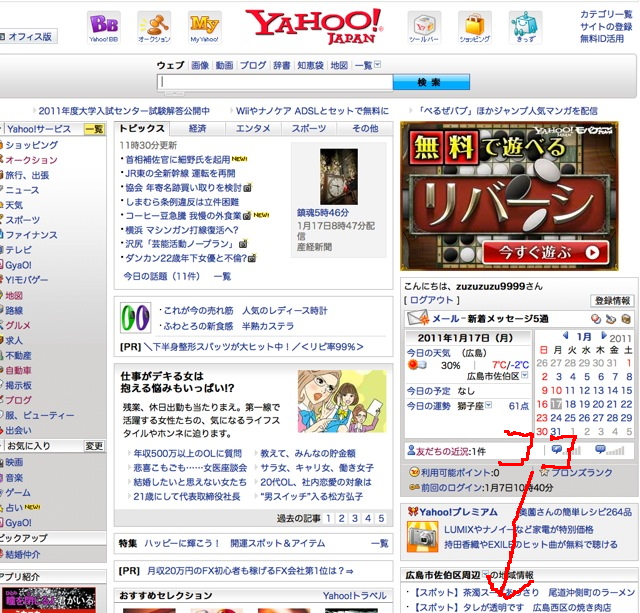Select the トピックス tab
This screenshot has width=640, height=613.
[142, 128]
